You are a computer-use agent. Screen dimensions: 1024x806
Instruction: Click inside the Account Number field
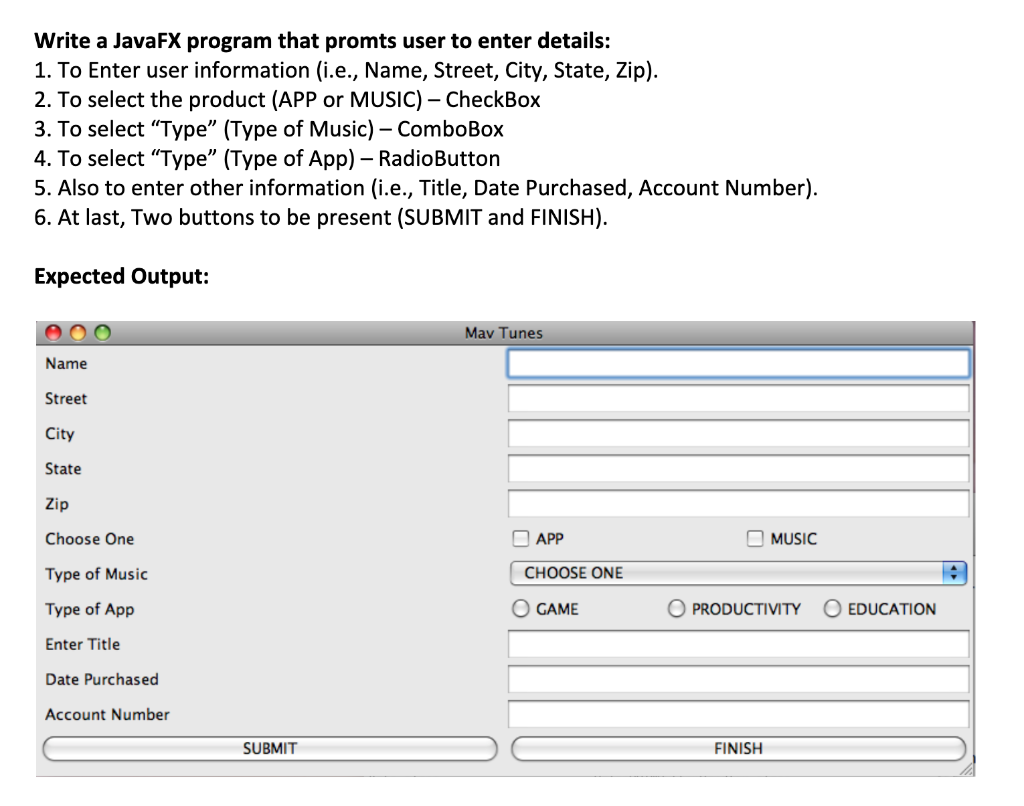coord(738,714)
